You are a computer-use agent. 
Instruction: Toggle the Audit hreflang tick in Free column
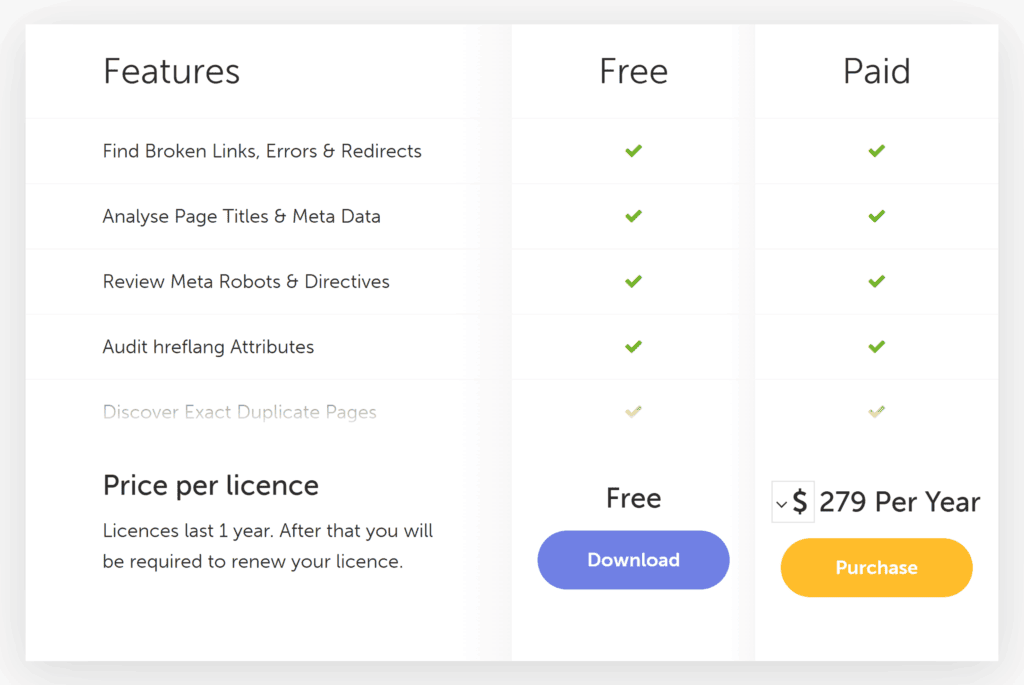point(633,346)
